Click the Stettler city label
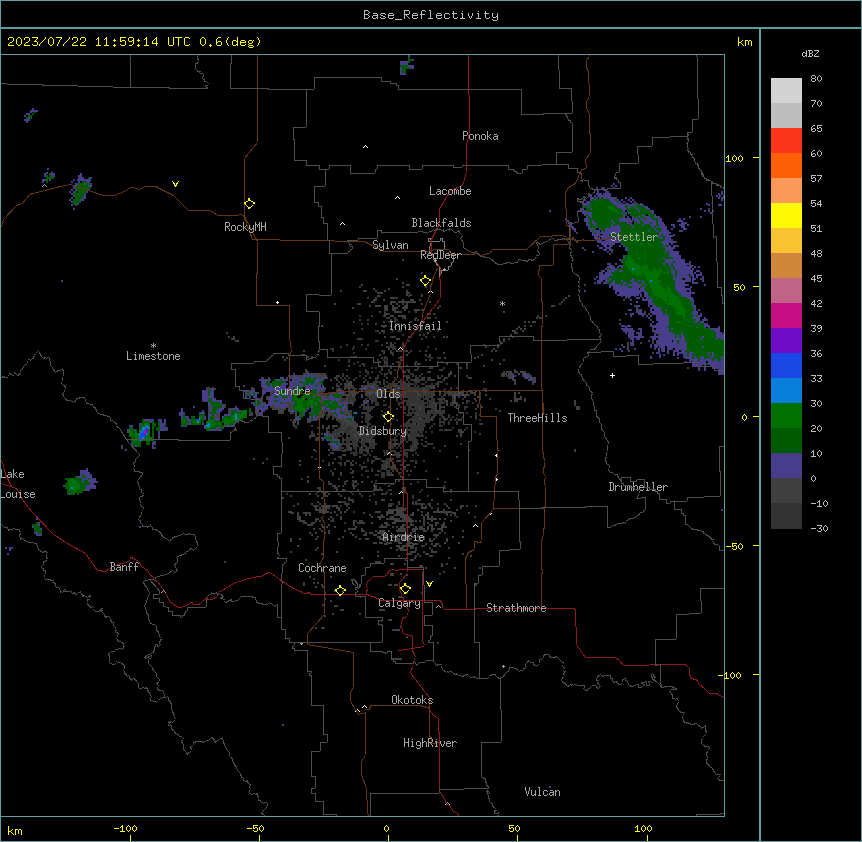862x842 pixels. click(634, 237)
